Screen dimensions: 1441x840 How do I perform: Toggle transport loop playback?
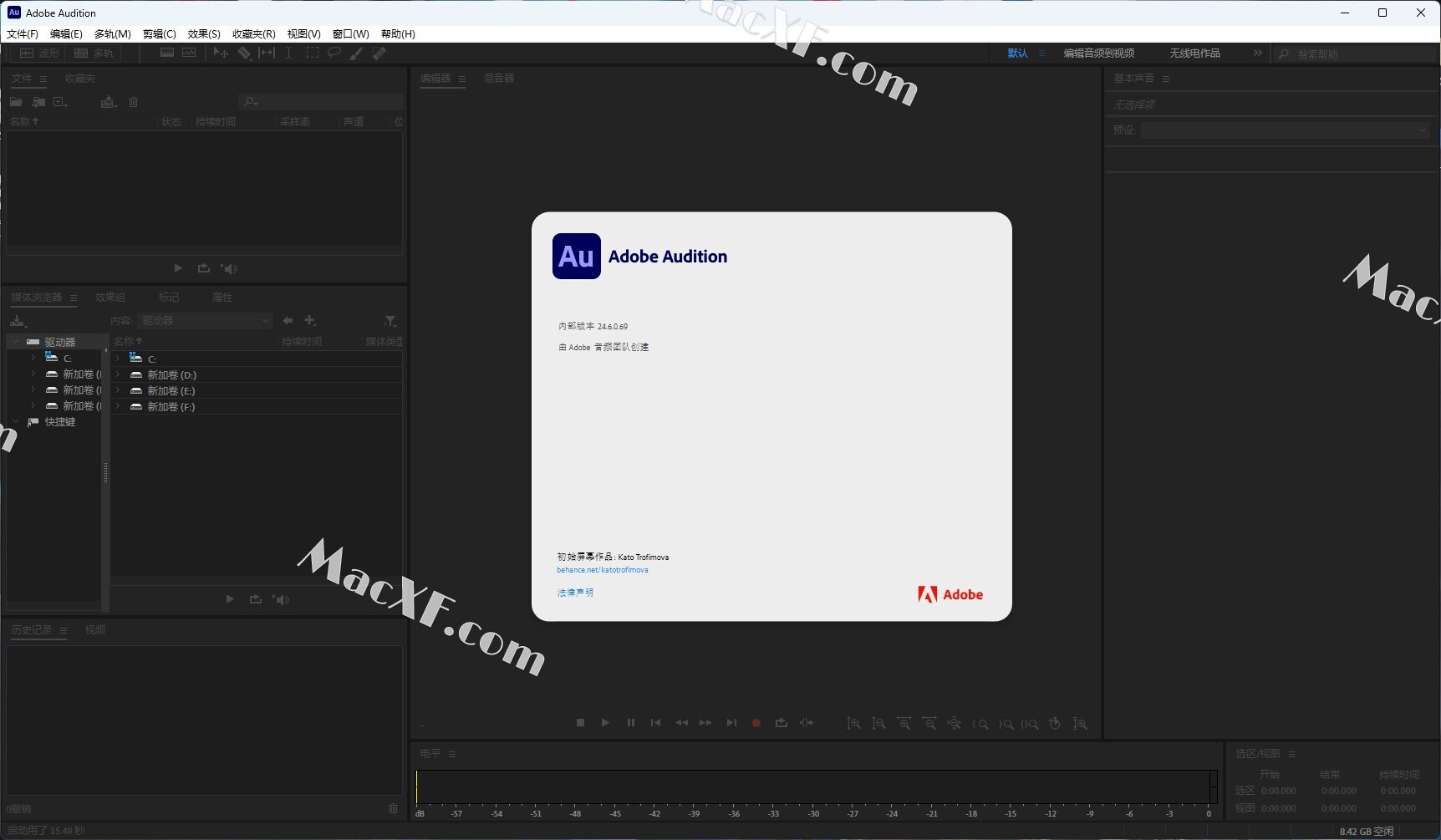782,723
